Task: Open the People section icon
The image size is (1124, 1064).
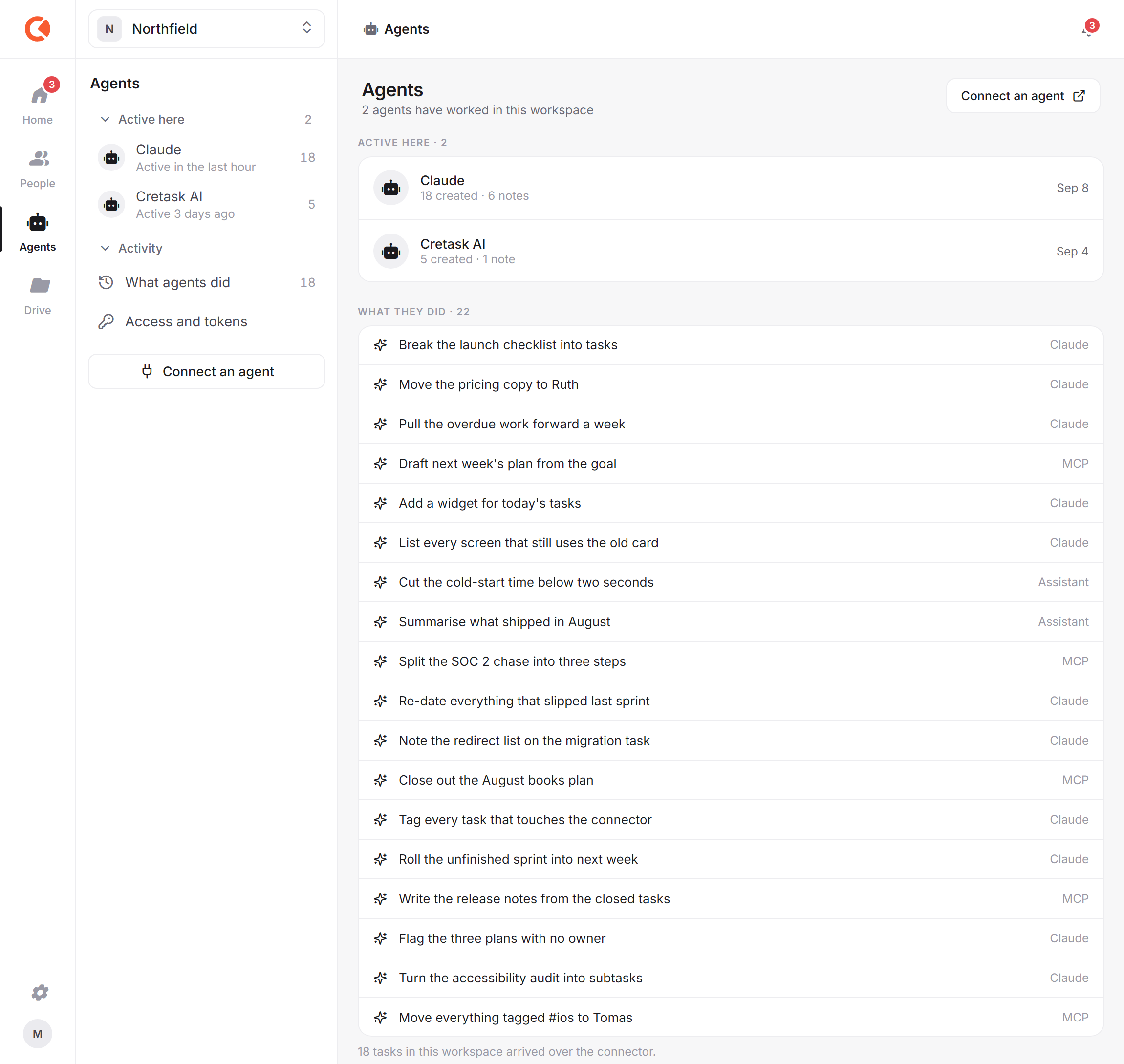Action: (x=39, y=159)
